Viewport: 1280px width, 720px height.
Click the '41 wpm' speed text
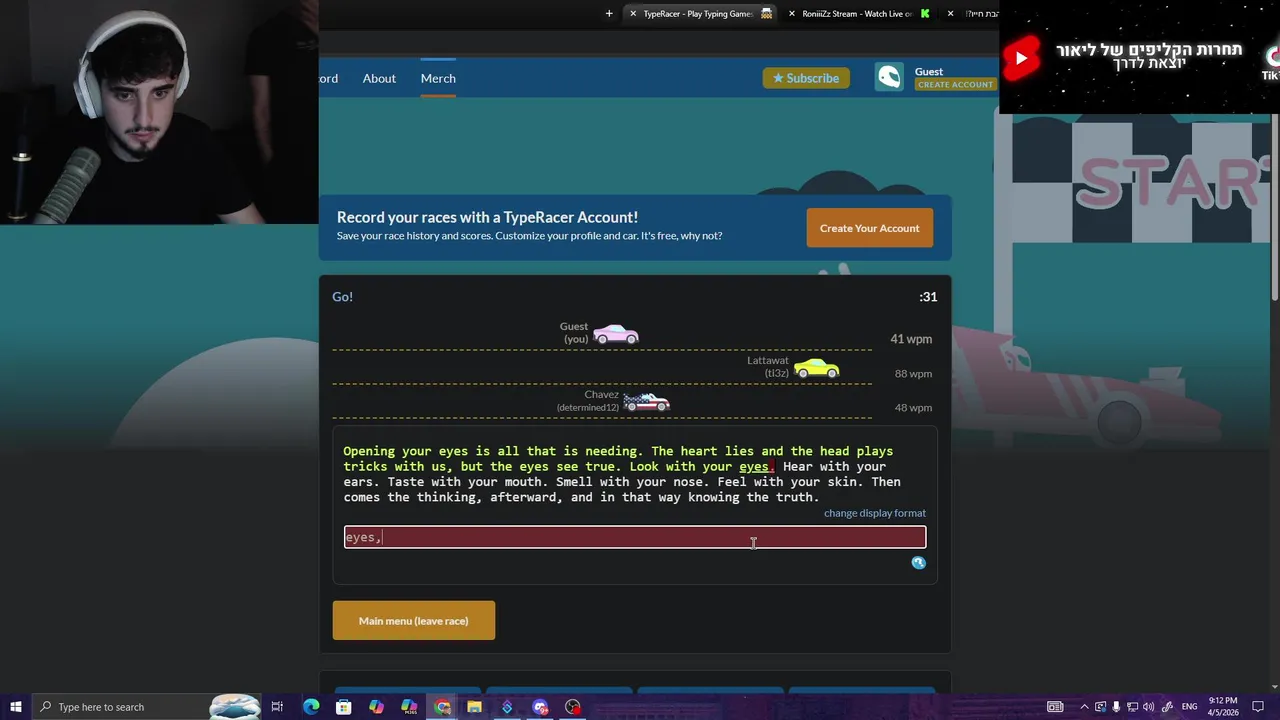[x=911, y=339]
